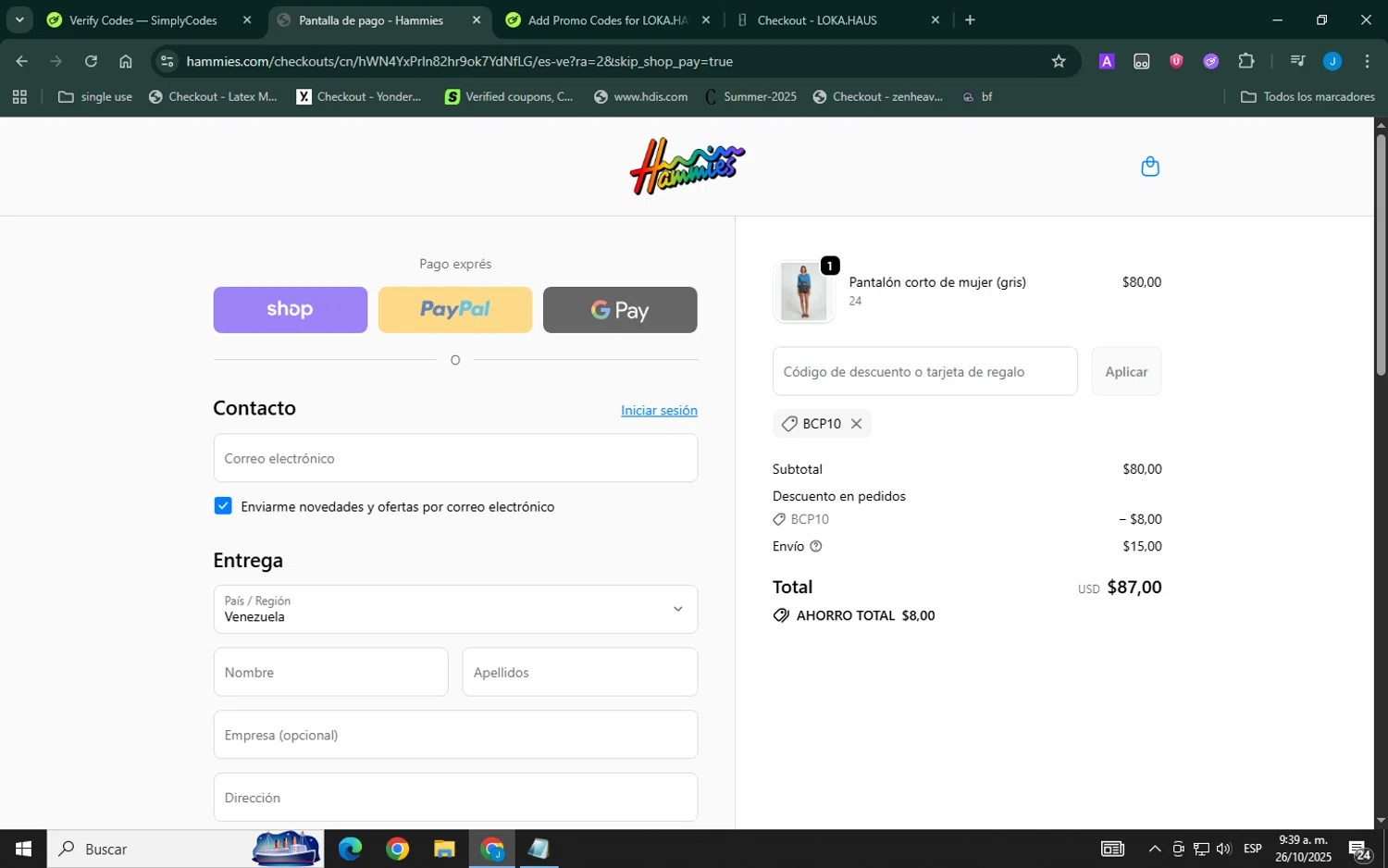Close the Verify Codes tab

pyautogui.click(x=247, y=19)
